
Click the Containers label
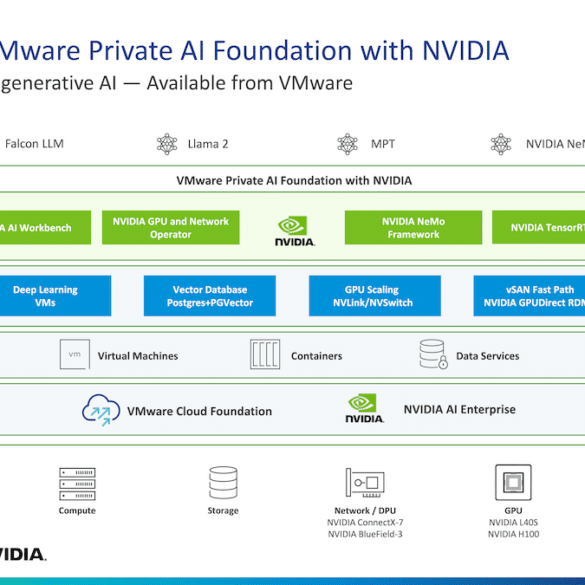[316, 356]
